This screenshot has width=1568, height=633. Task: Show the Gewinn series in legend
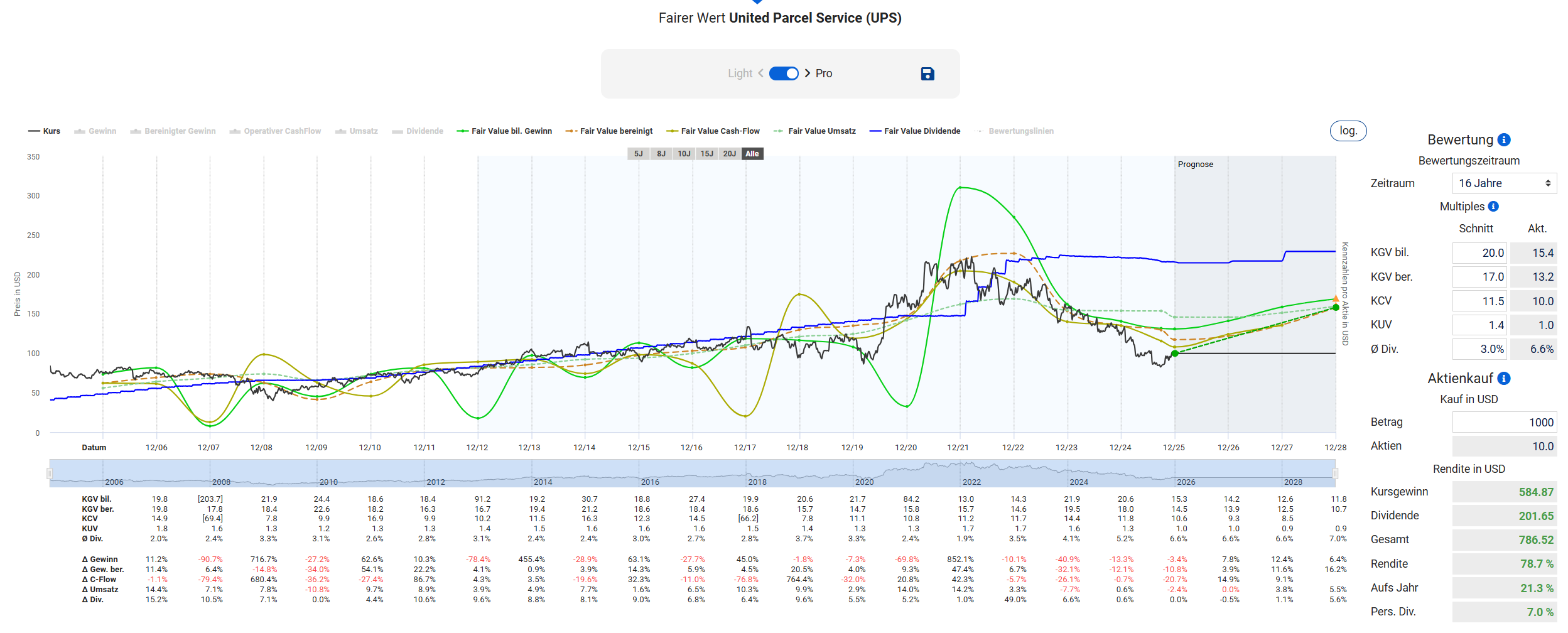pyautogui.click(x=95, y=131)
